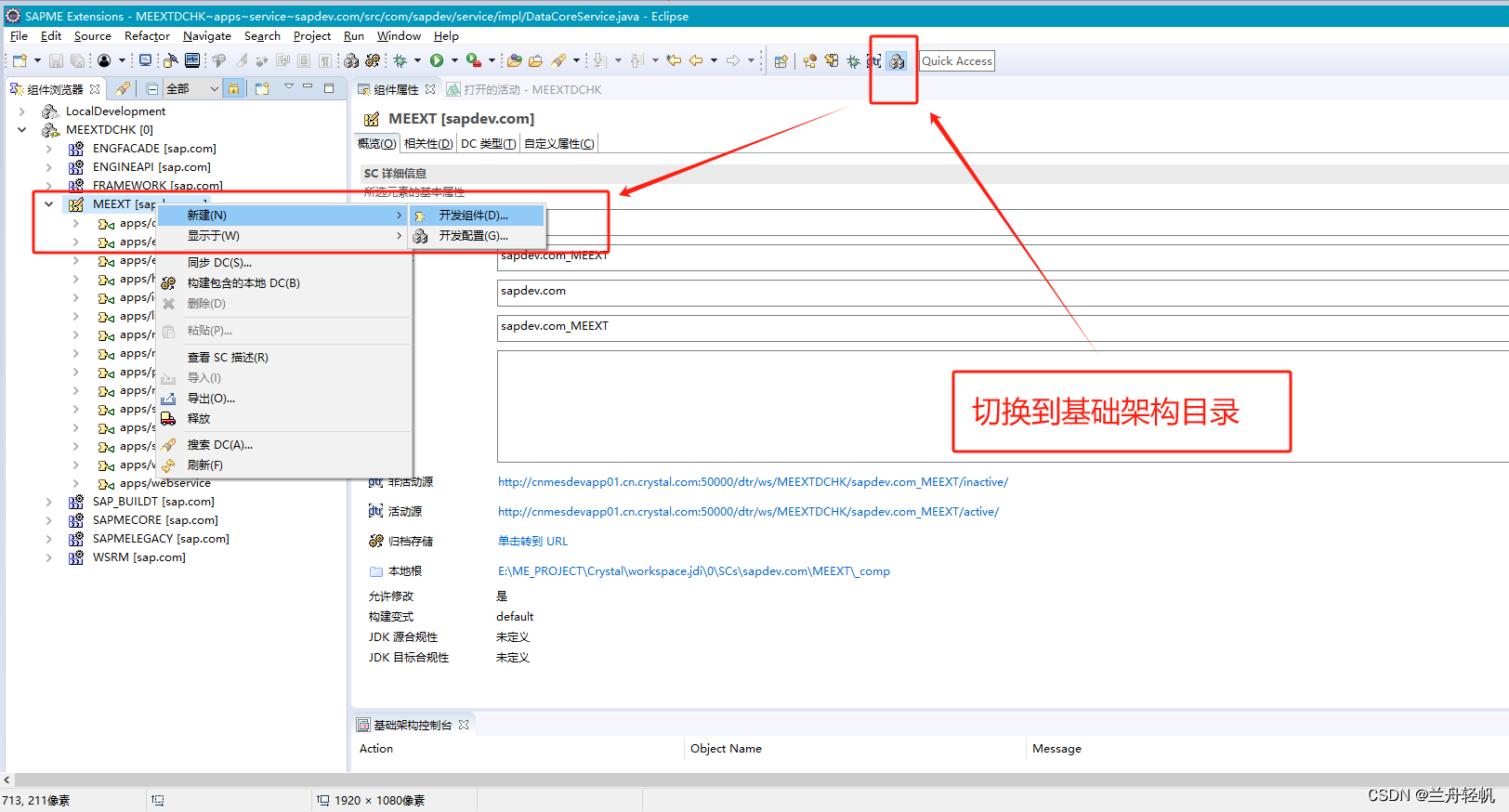The width and height of the screenshot is (1509, 812).
Task: Click the New wizard toolbar icon
Action: point(20,60)
